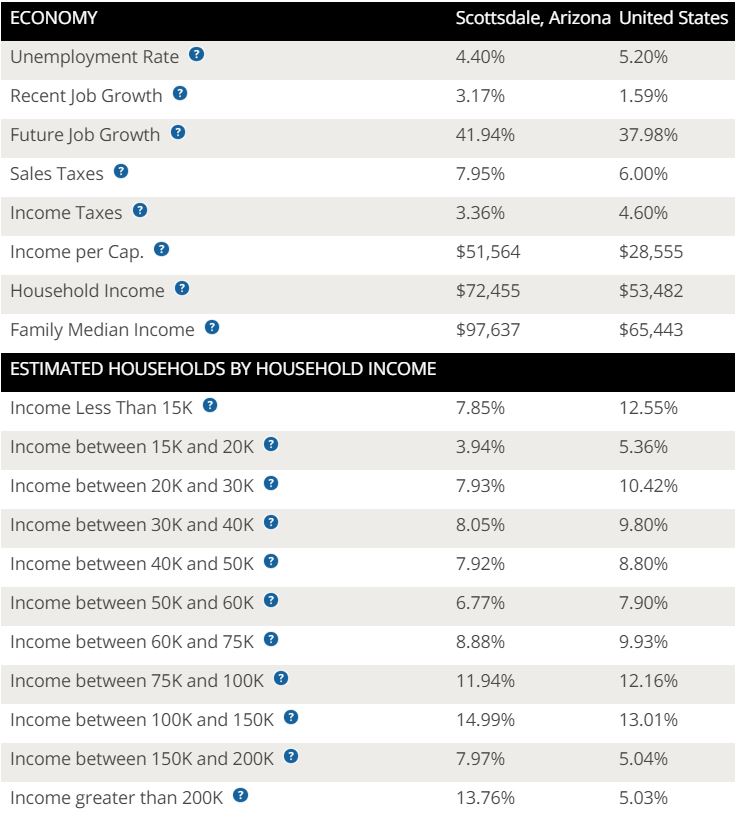This screenshot has width=737, height=821.
Task: Show info icon for Income between 60K and 75K
Action: 271,639
